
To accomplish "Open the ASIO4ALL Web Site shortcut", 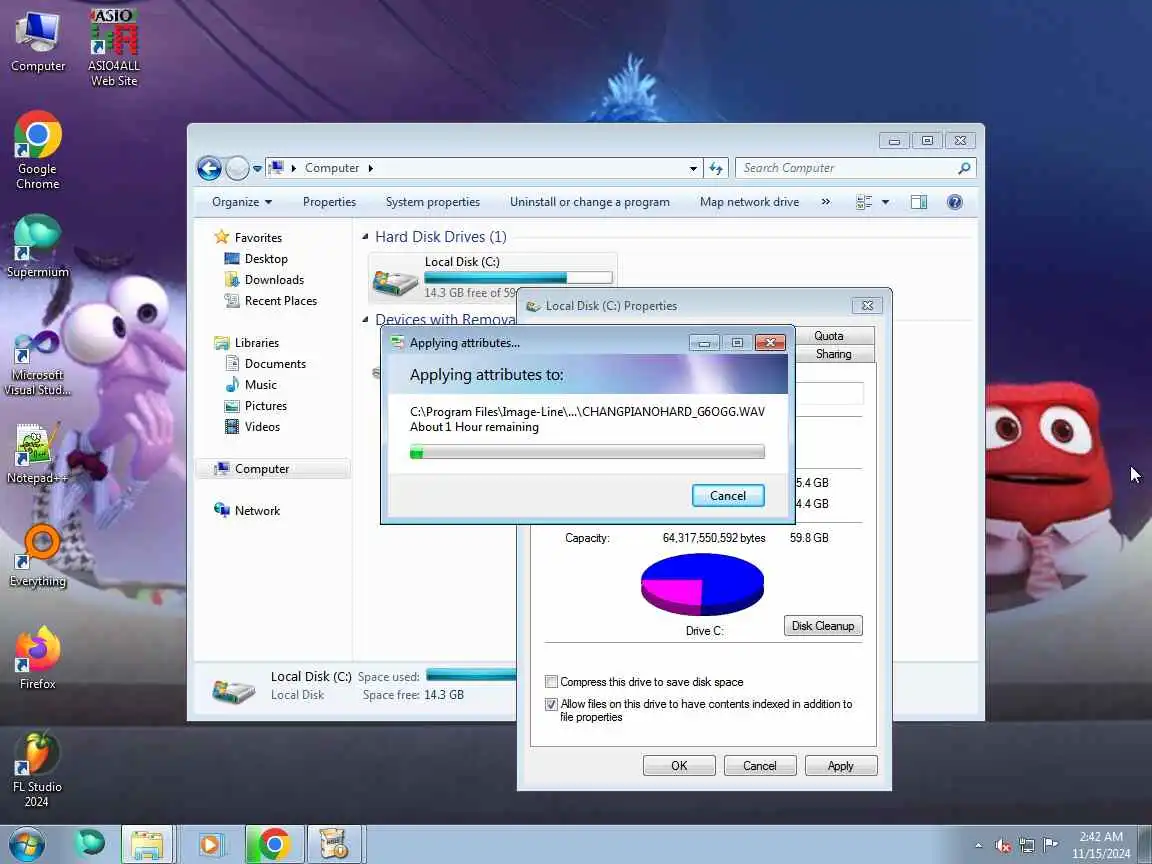I will coord(114,48).
